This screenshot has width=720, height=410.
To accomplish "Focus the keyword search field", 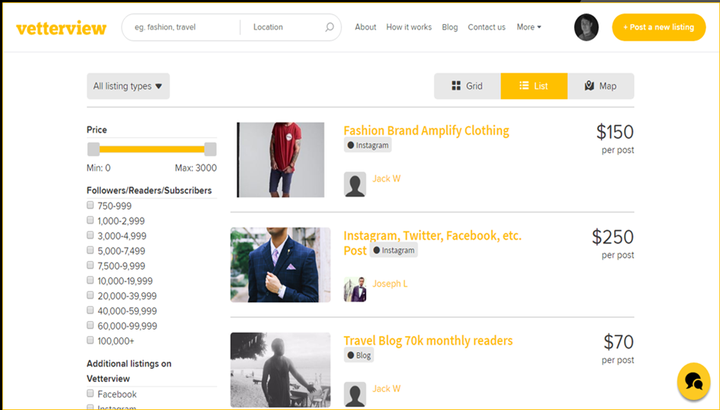I will coord(184,27).
